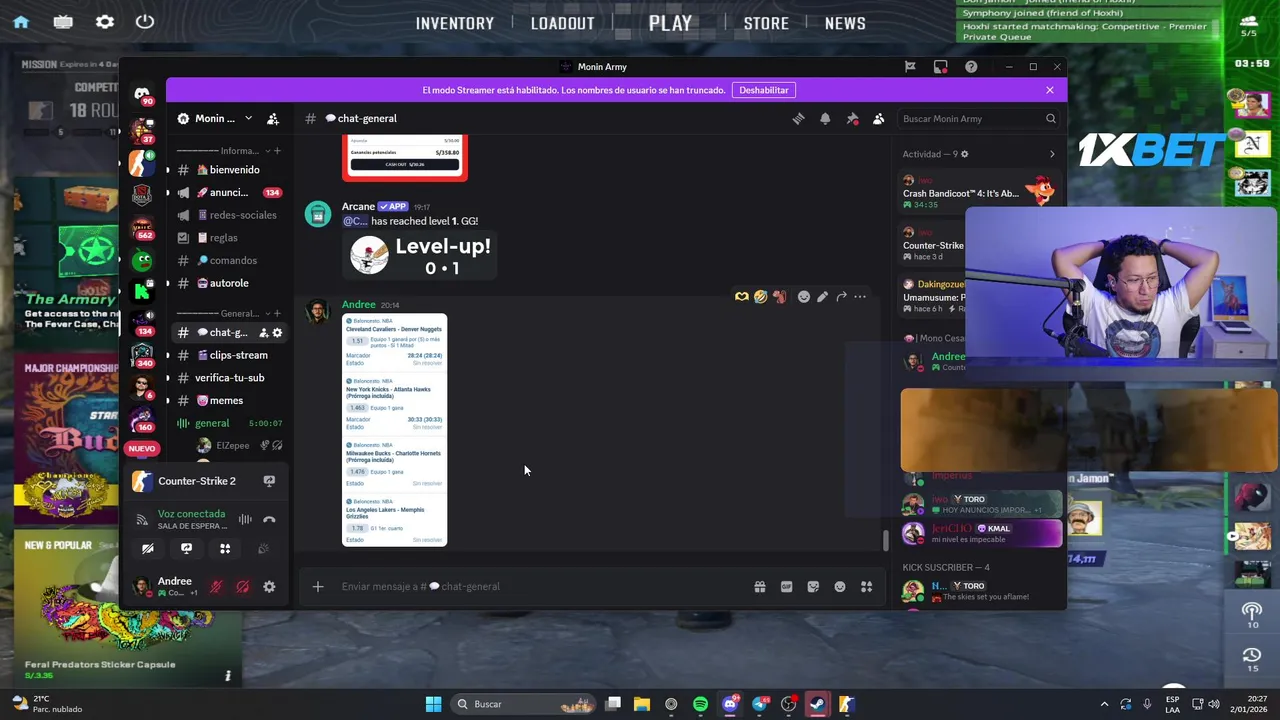
Task: Open Discord direct messages home icon
Action: pyautogui.click(x=142, y=93)
